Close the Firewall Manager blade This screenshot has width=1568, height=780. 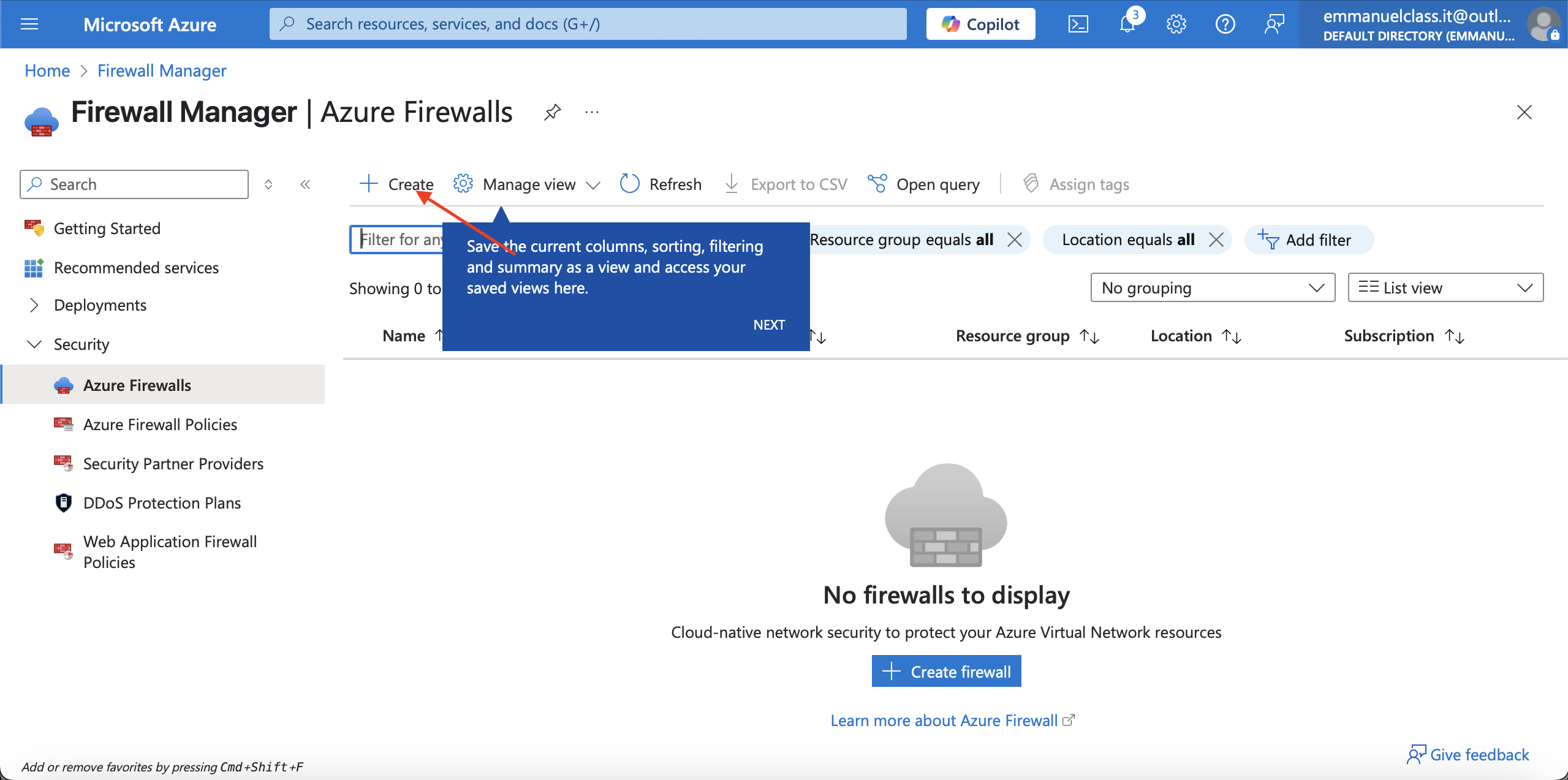pyautogui.click(x=1524, y=112)
